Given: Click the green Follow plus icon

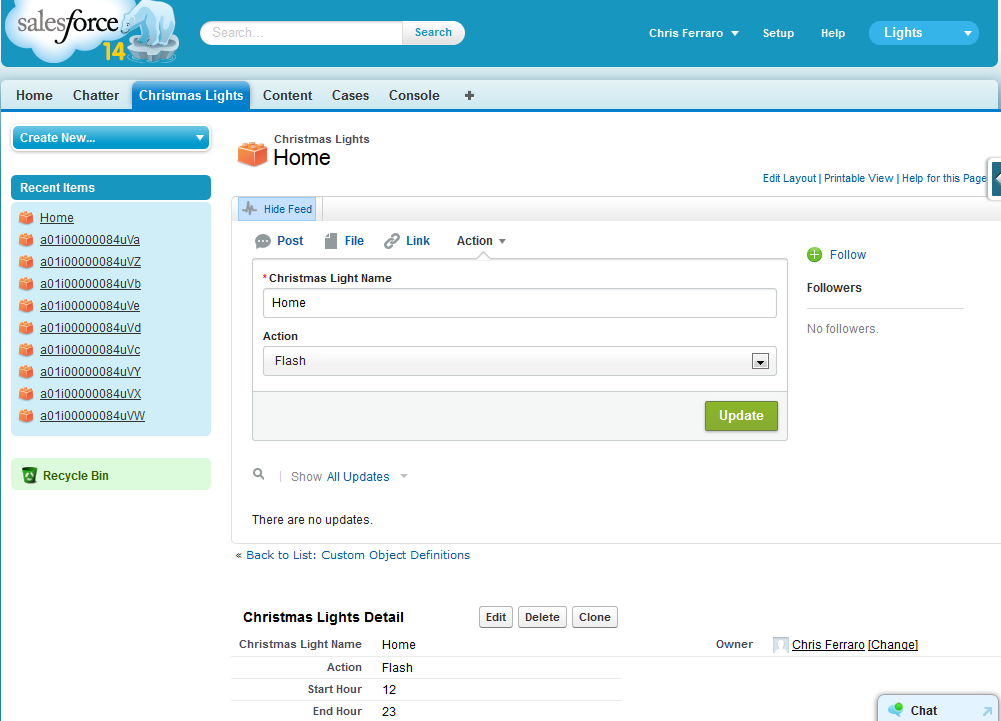Looking at the screenshot, I should 814,255.
